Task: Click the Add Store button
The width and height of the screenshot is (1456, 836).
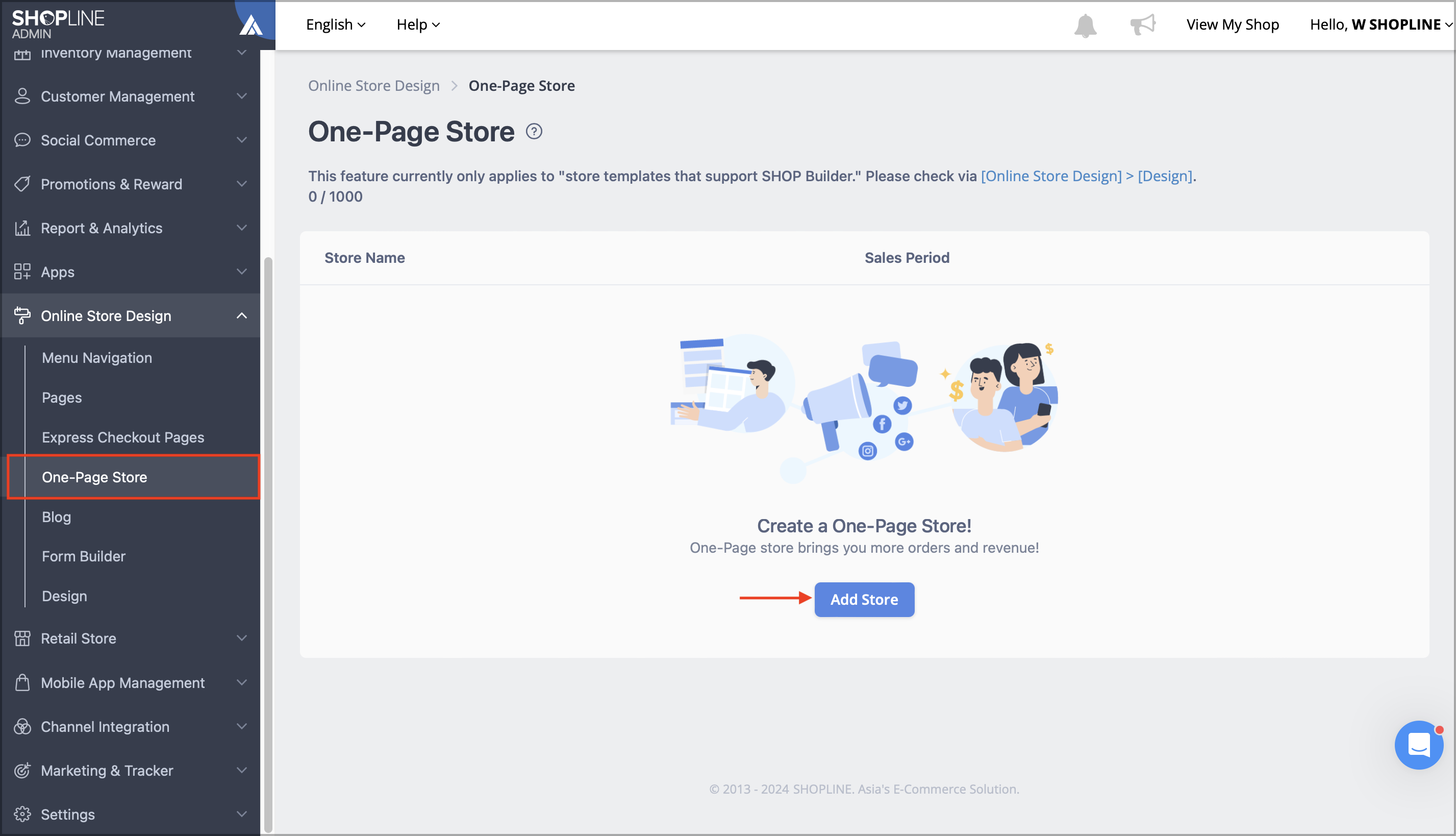Action: 864,599
